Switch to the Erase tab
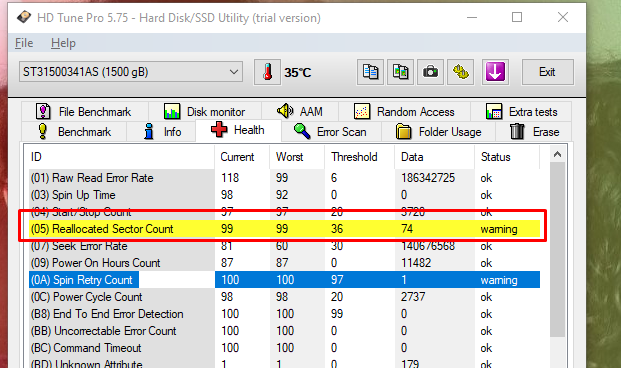This screenshot has width=621, height=368. [534, 132]
